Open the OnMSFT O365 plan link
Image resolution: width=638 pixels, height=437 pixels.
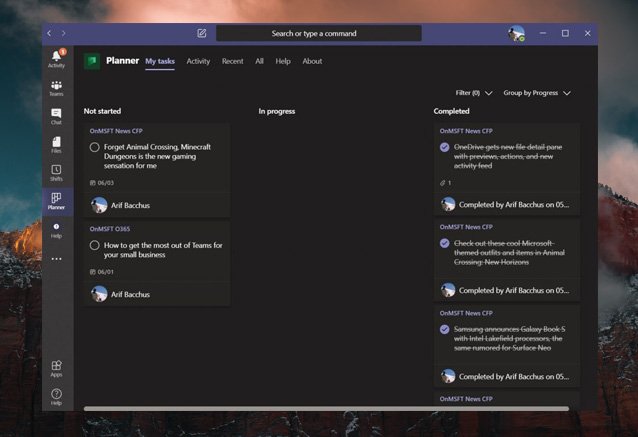(110, 228)
